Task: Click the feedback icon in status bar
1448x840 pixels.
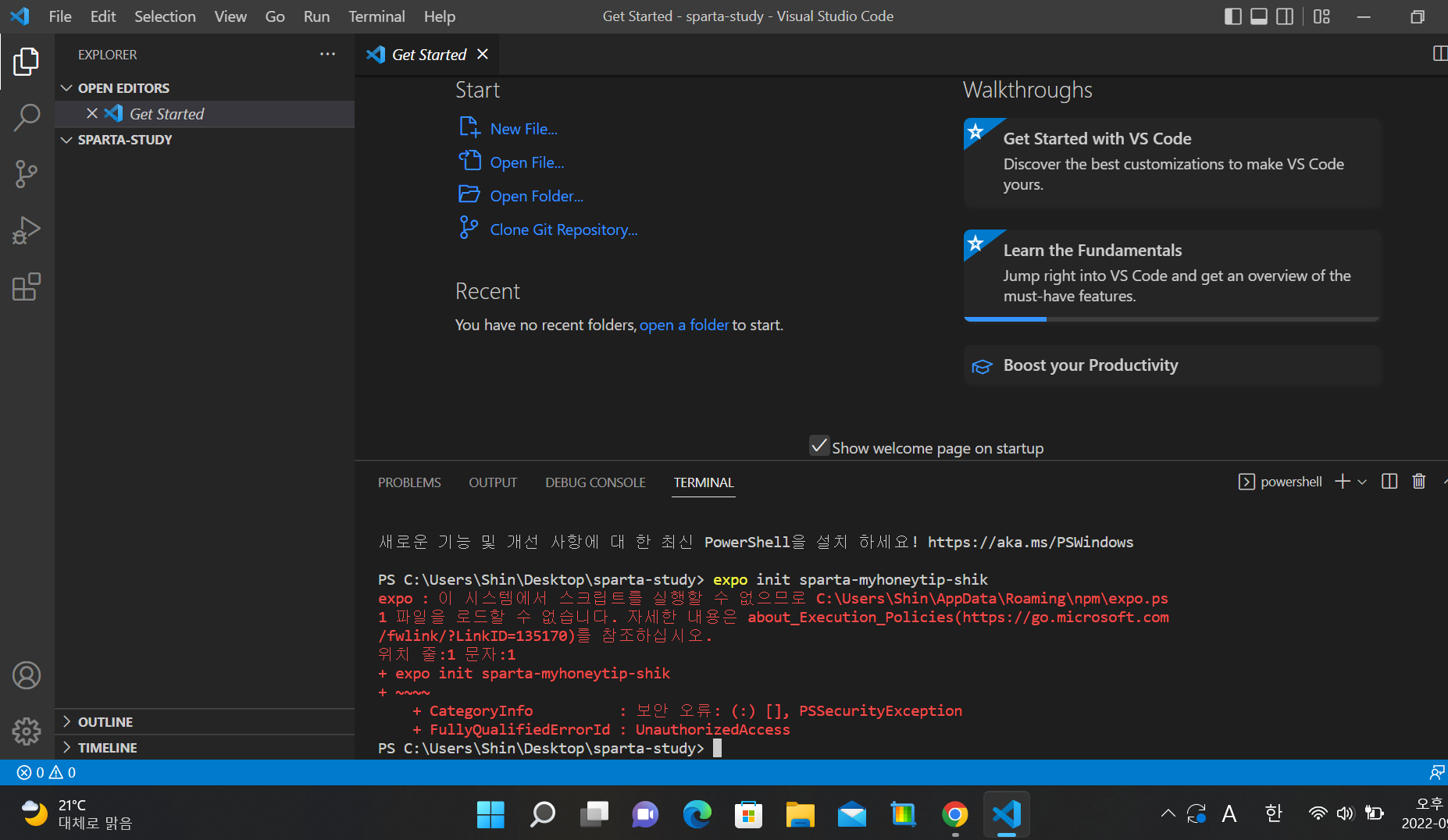Action: click(x=1436, y=772)
